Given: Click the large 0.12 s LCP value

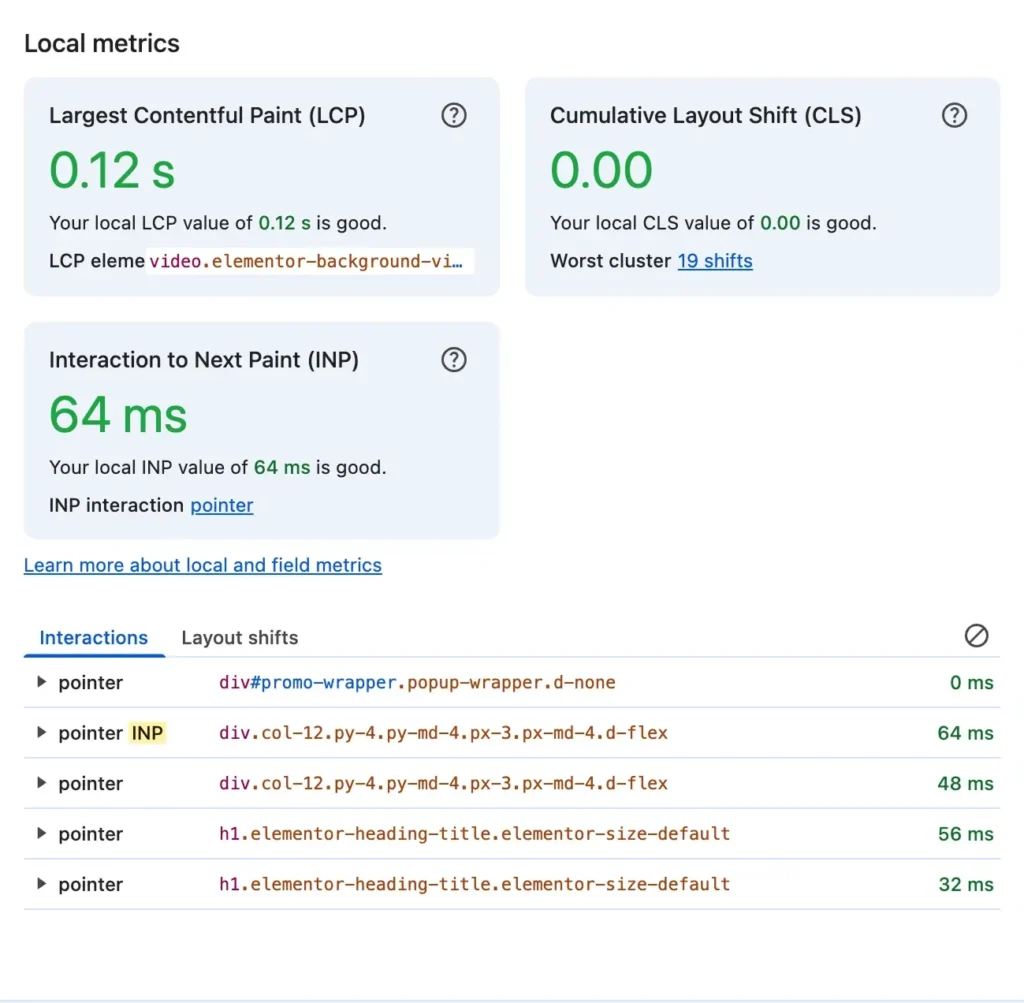Looking at the screenshot, I should [x=112, y=170].
